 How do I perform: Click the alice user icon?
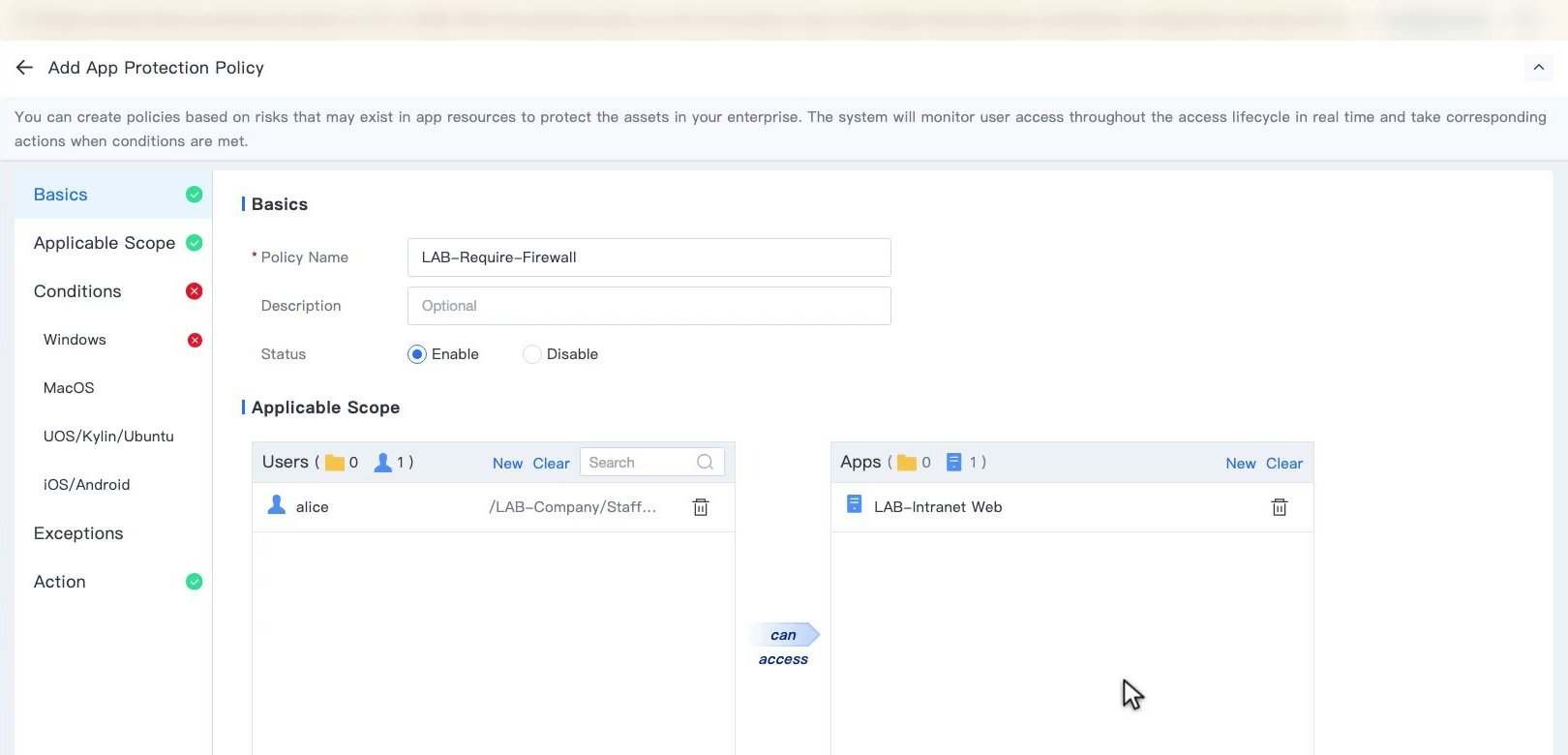(x=277, y=505)
